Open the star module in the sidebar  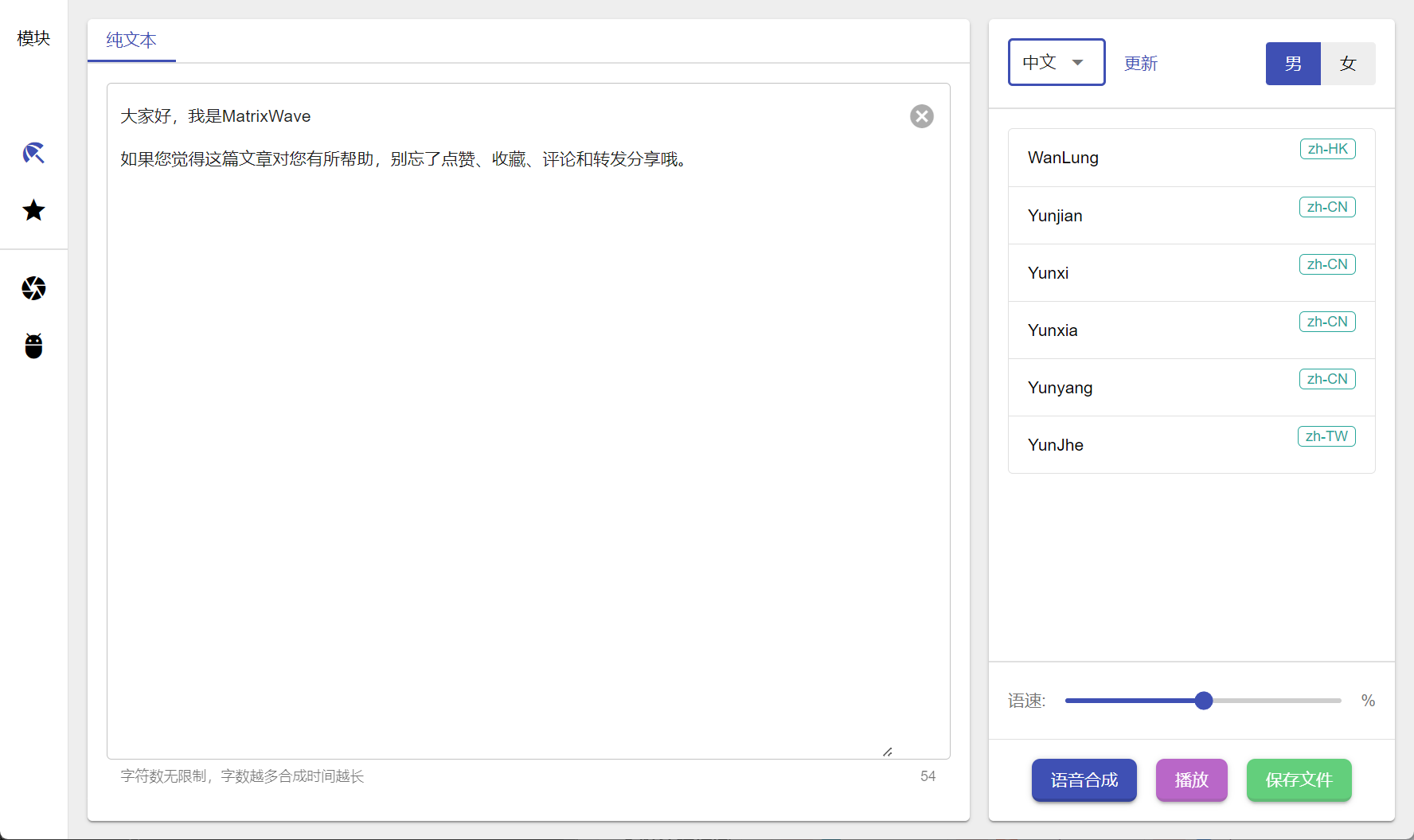[33, 210]
